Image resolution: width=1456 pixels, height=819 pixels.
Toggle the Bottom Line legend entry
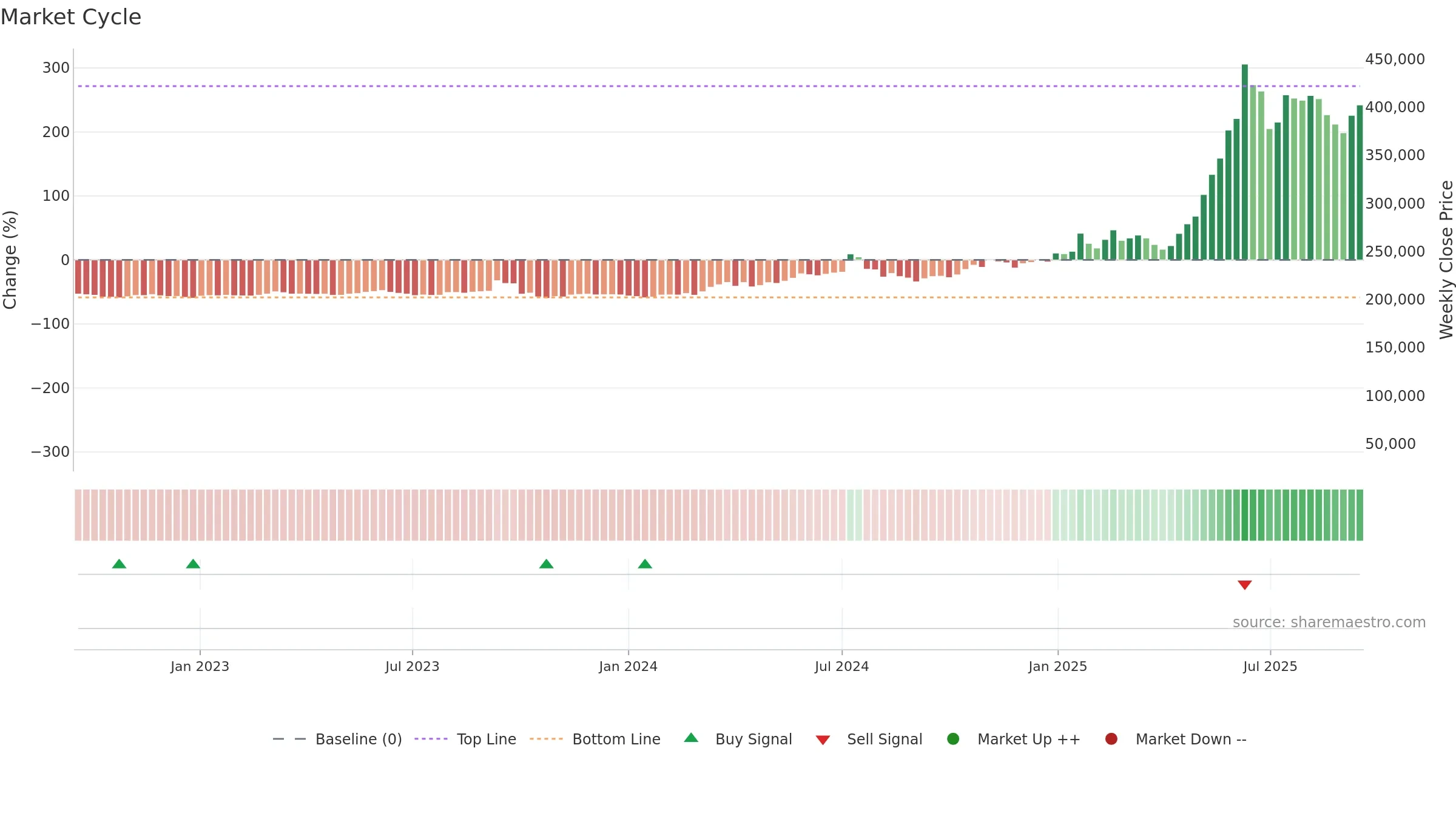coord(595,739)
